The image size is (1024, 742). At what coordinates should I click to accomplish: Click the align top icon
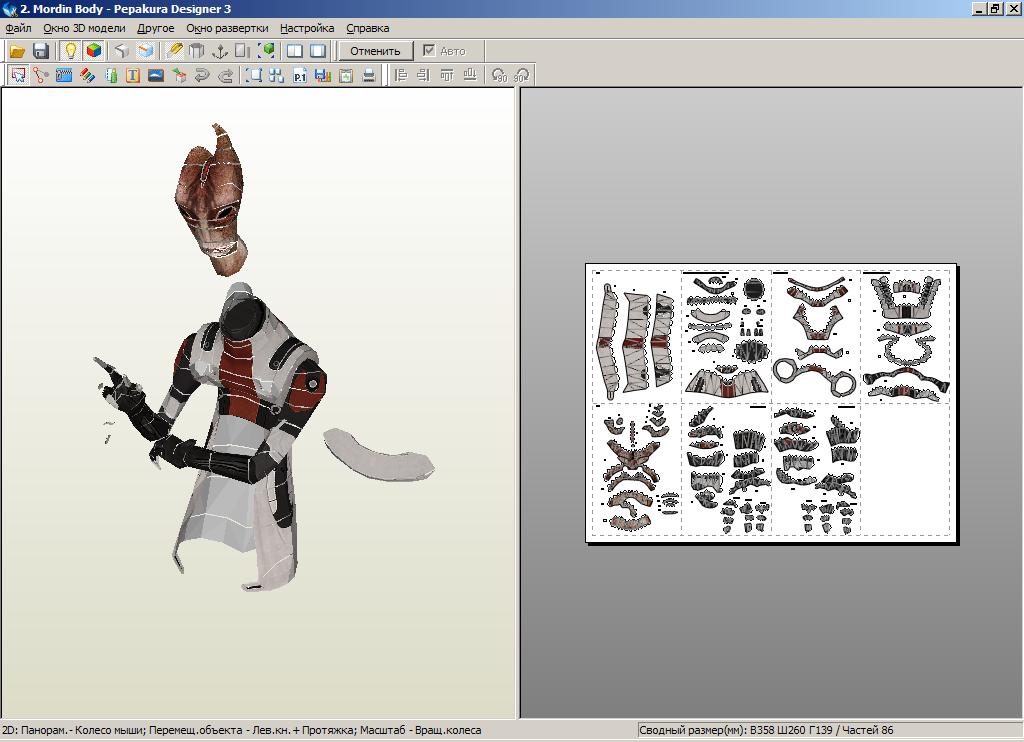click(x=447, y=76)
